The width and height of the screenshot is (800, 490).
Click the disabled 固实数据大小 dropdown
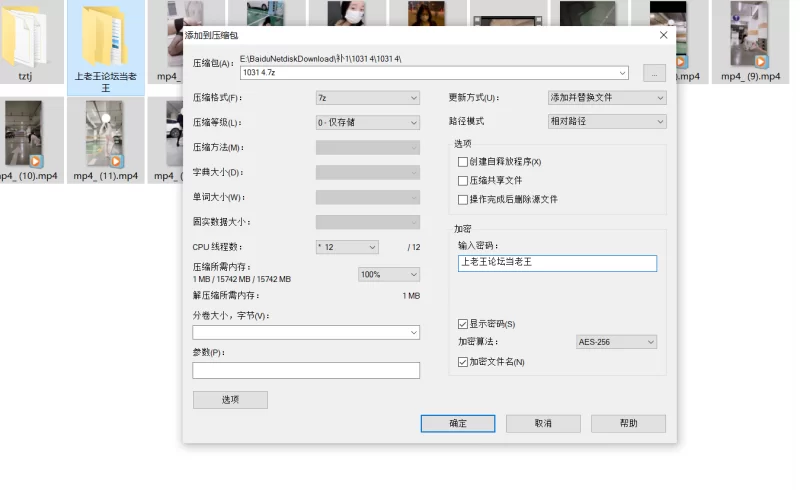coord(367,222)
